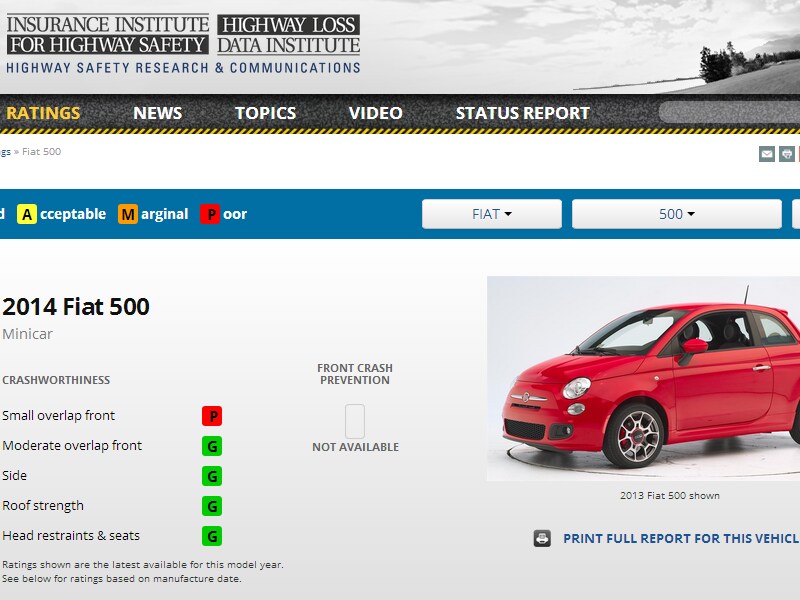Click the Highway Loss Data Institute logo
The height and width of the screenshot is (600, 800).
click(x=289, y=34)
